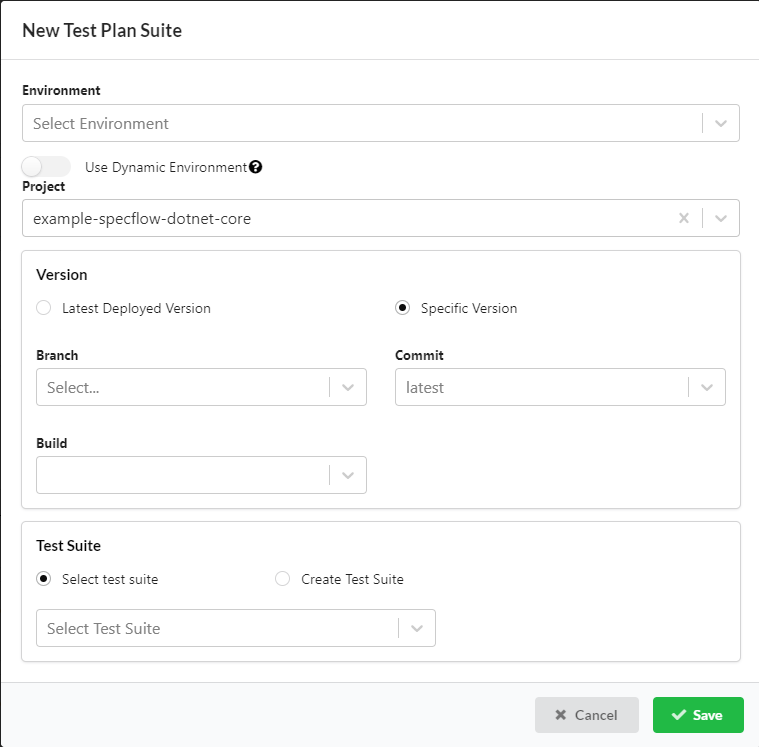Choose the Create Test Suite radio option
The image size is (759, 747).
tap(283, 578)
